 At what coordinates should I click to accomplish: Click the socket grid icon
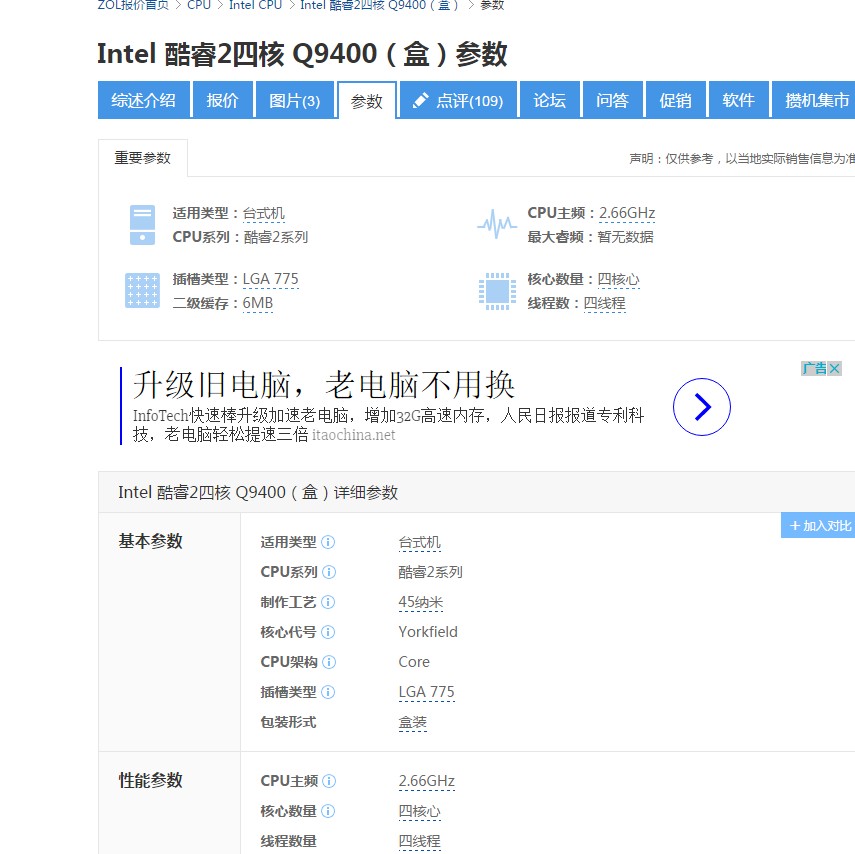click(x=142, y=291)
